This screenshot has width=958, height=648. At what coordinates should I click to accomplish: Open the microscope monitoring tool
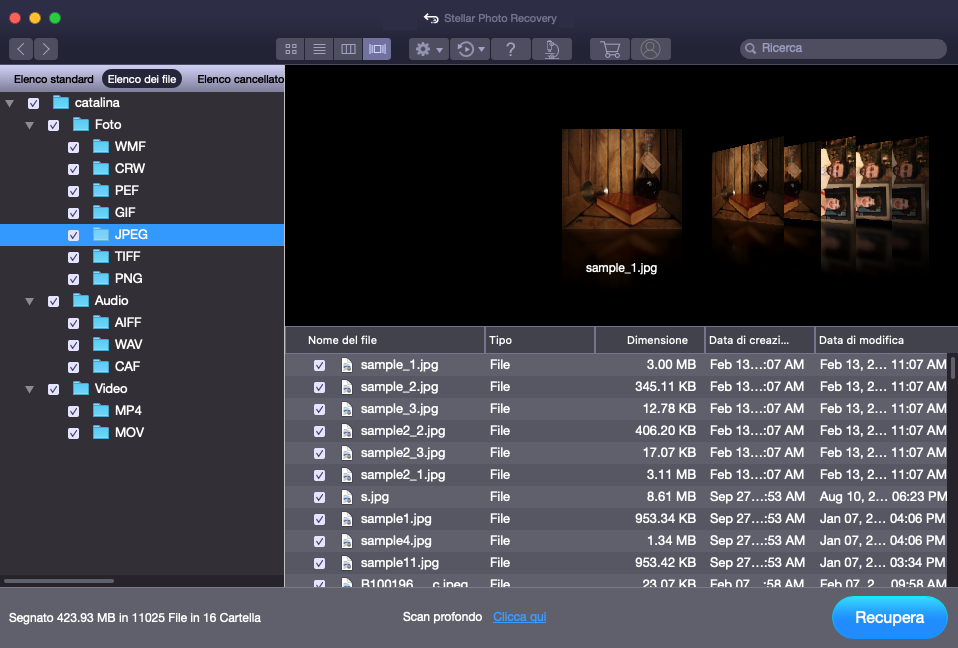click(x=551, y=49)
